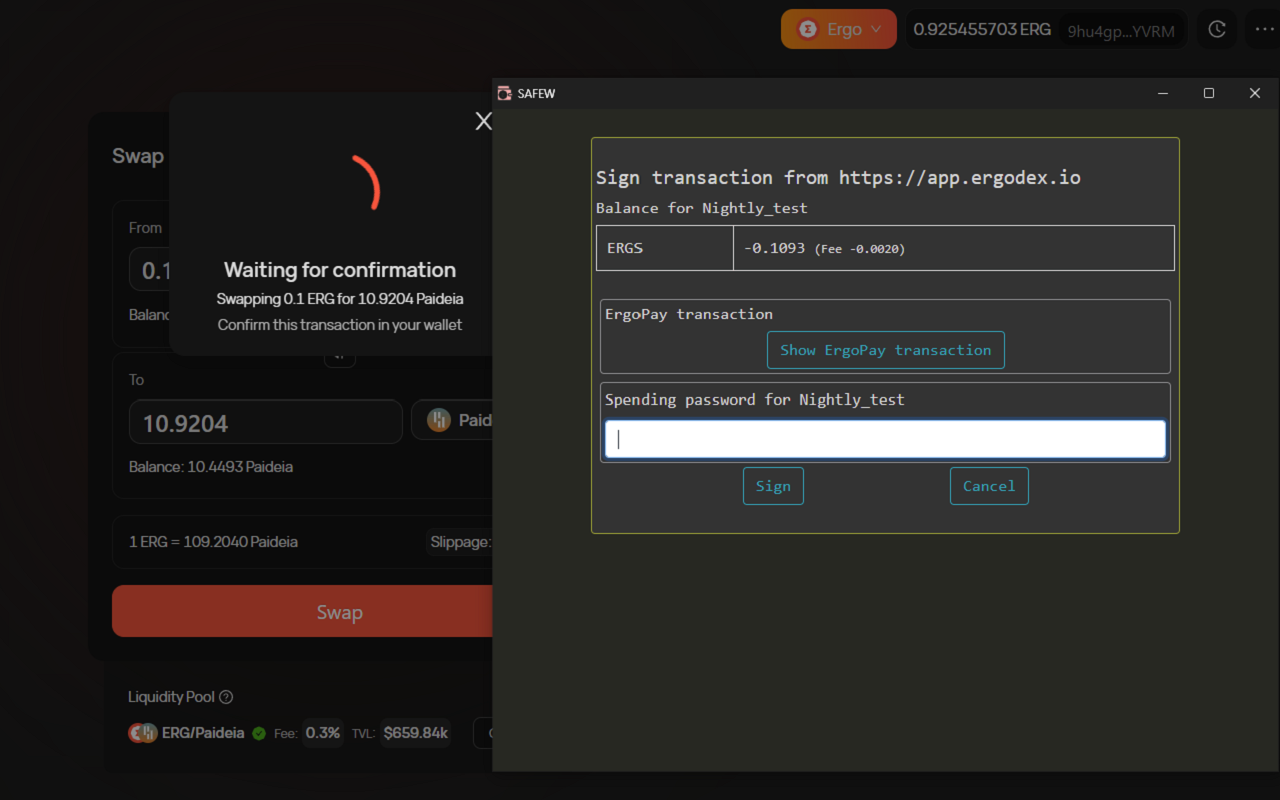
Task: Maximize the SAFEW window
Action: tap(1208, 93)
